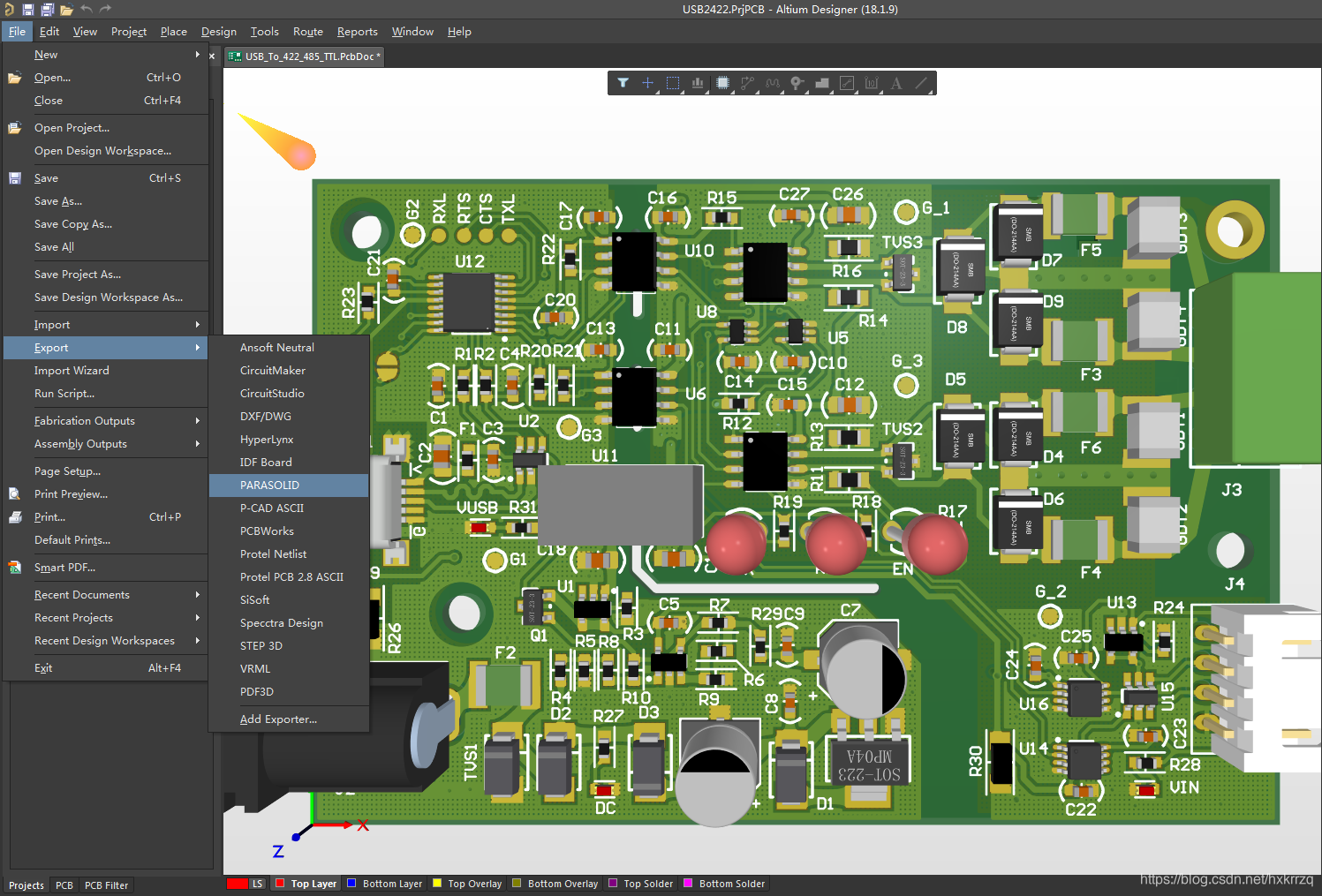Activate the Top Solder layer tab
1322x896 pixels.
(641, 884)
